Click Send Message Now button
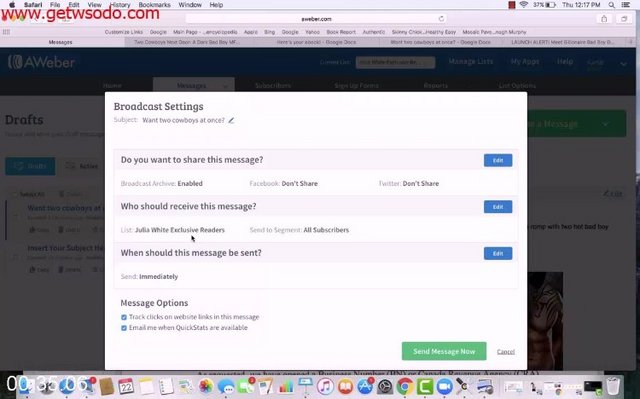640x399 pixels. (x=444, y=351)
